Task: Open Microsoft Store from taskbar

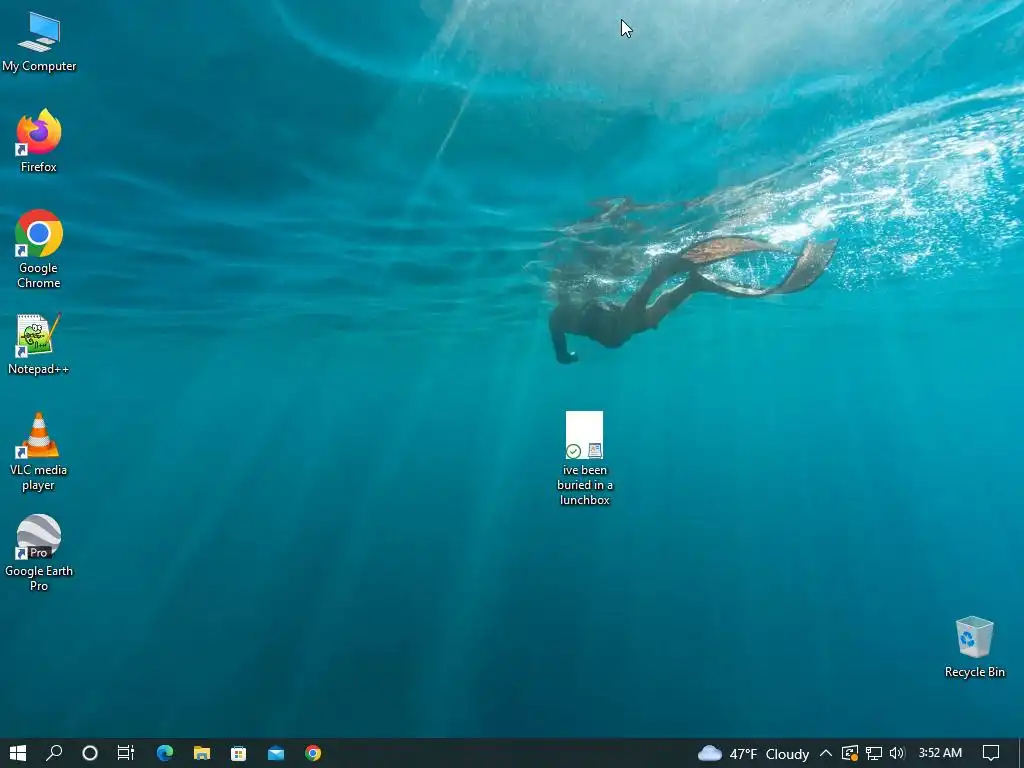Action: click(x=238, y=753)
